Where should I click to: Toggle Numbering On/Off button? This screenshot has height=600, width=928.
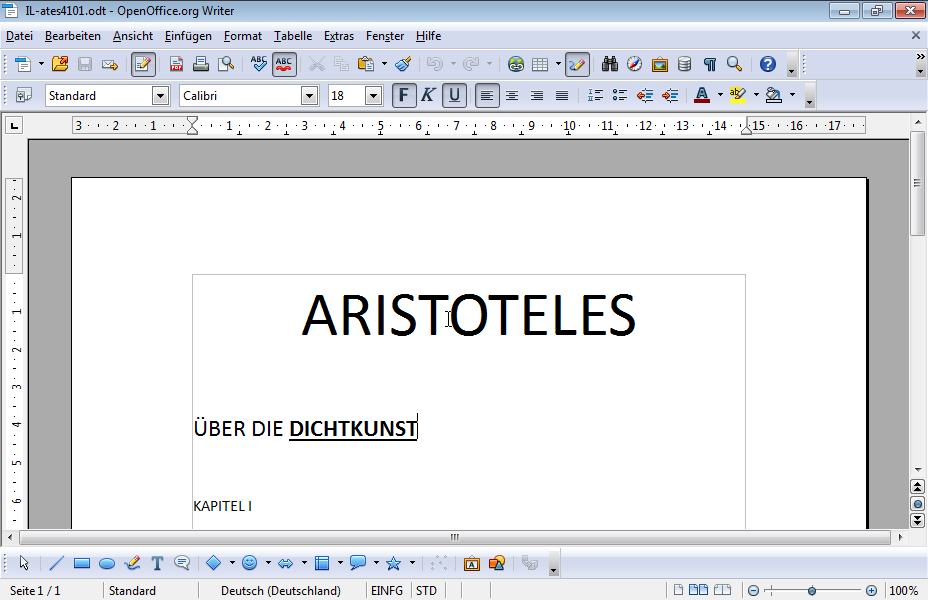pos(595,95)
